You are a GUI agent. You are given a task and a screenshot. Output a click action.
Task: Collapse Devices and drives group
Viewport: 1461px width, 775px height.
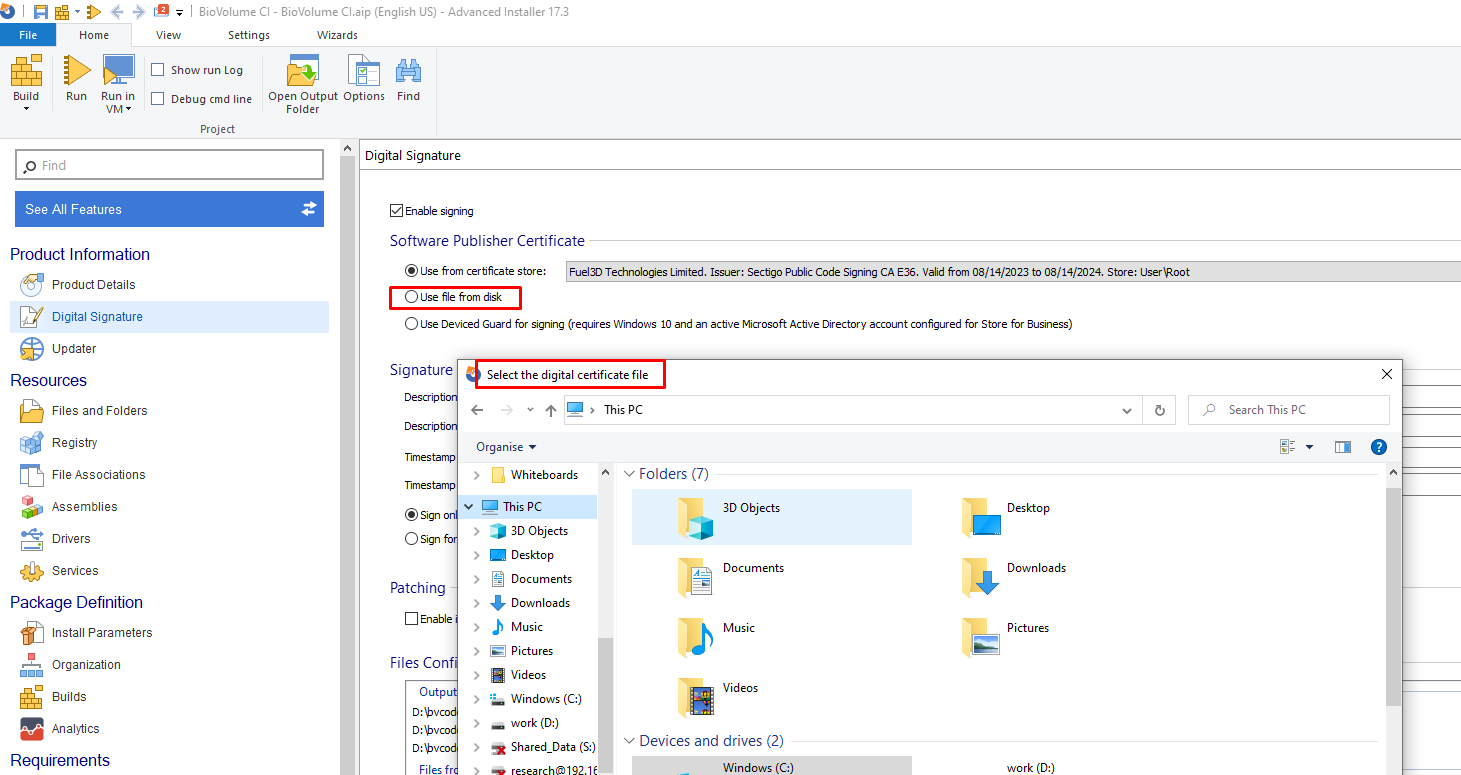coord(630,741)
